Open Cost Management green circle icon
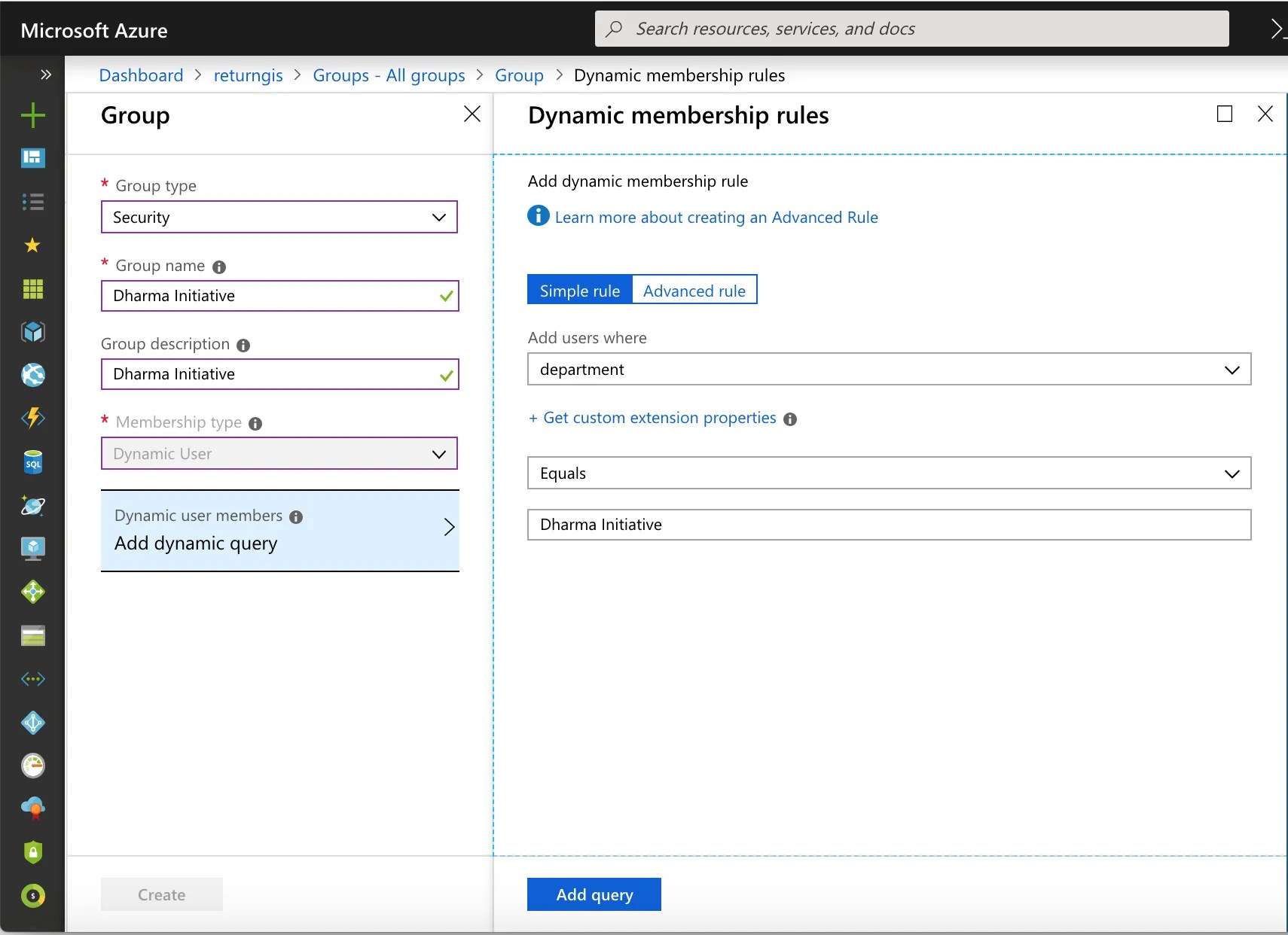The width and height of the screenshot is (1288, 935). pos(33,896)
